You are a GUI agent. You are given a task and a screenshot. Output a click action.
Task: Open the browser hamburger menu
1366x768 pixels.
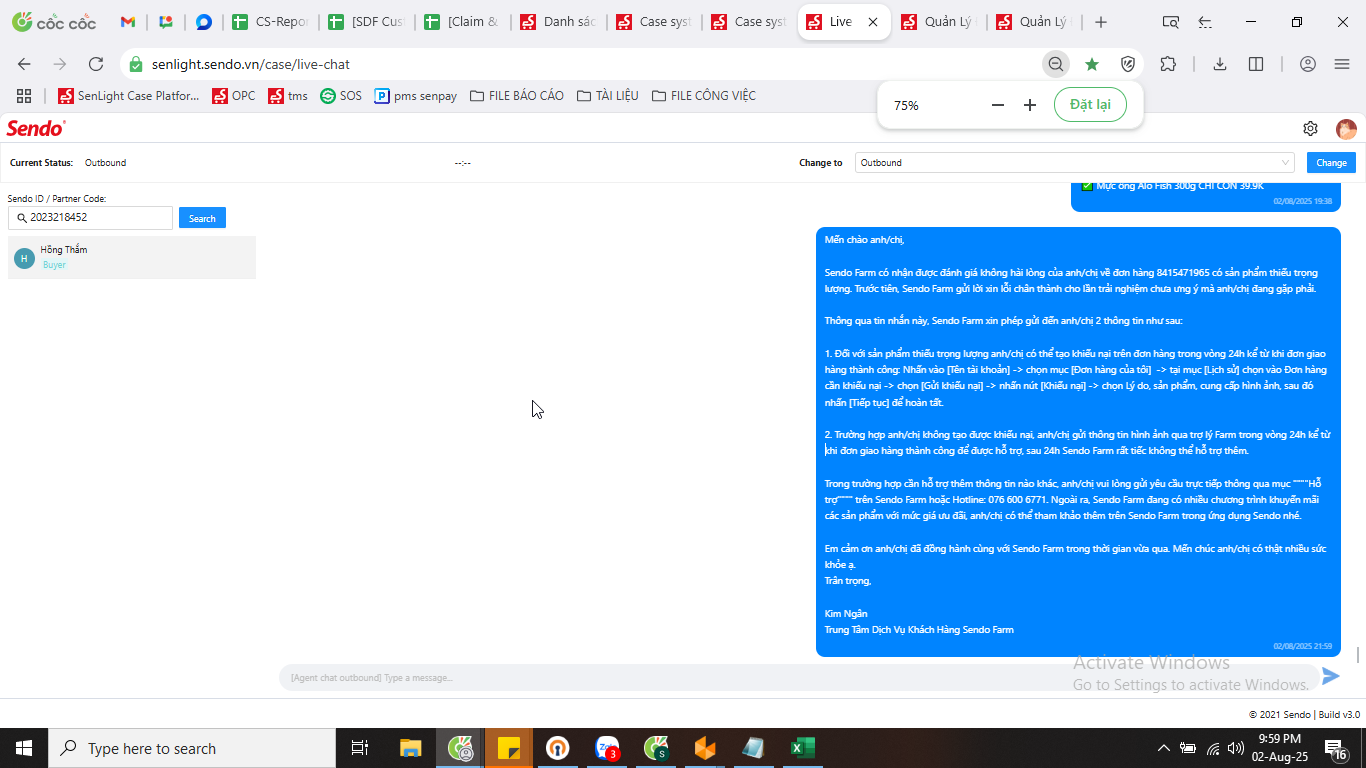pos(1342,64)
